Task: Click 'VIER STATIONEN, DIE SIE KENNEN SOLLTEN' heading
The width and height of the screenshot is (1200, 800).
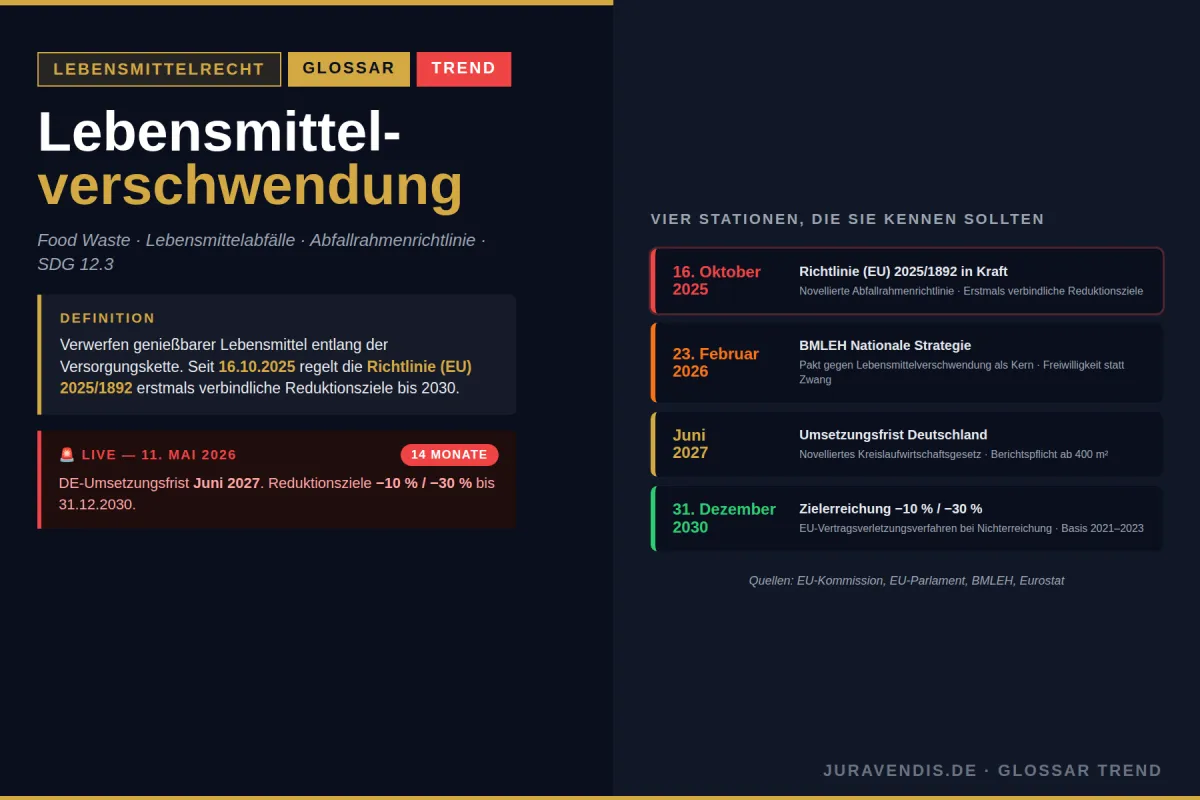Action: pyautogui.click(x=847, y=219)
